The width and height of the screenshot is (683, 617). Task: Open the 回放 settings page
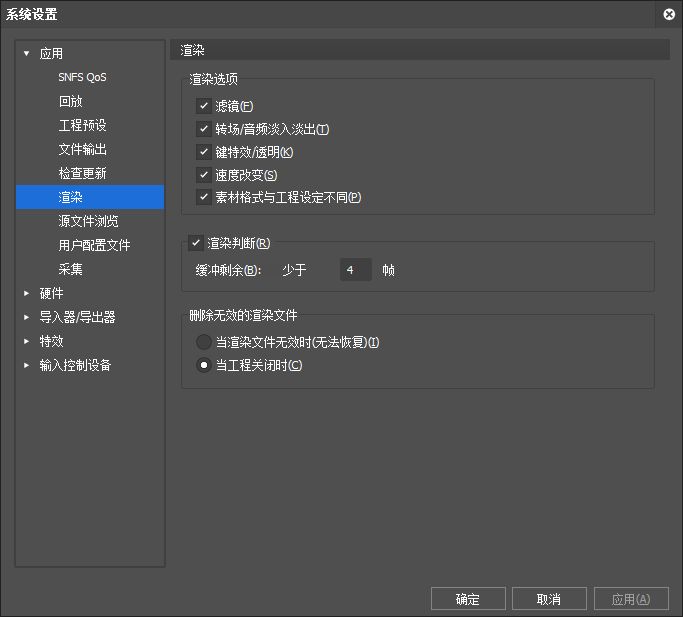pyautogui.click(x=71, y=101)
